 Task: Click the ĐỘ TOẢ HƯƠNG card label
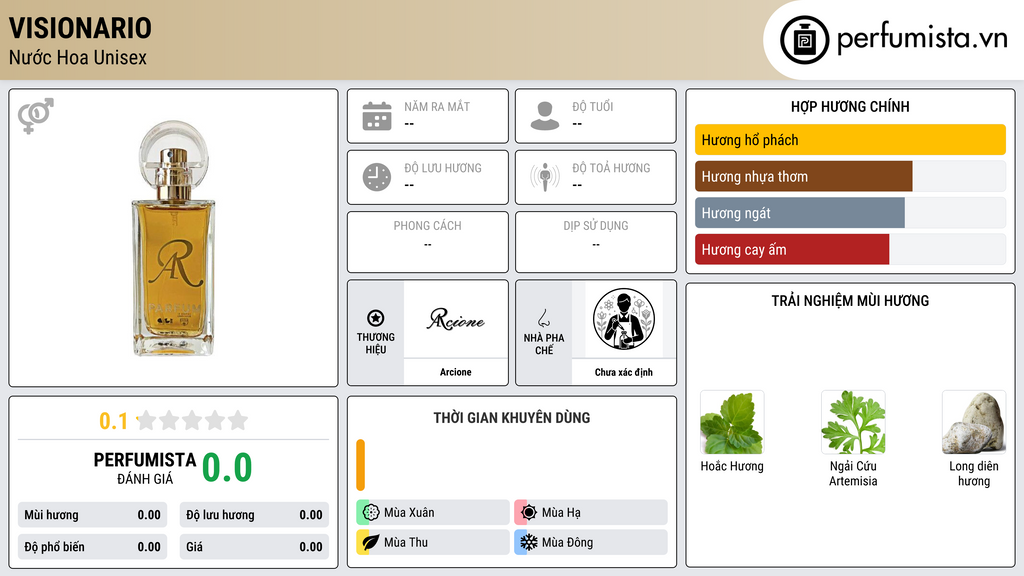click(x=611, y=168)
